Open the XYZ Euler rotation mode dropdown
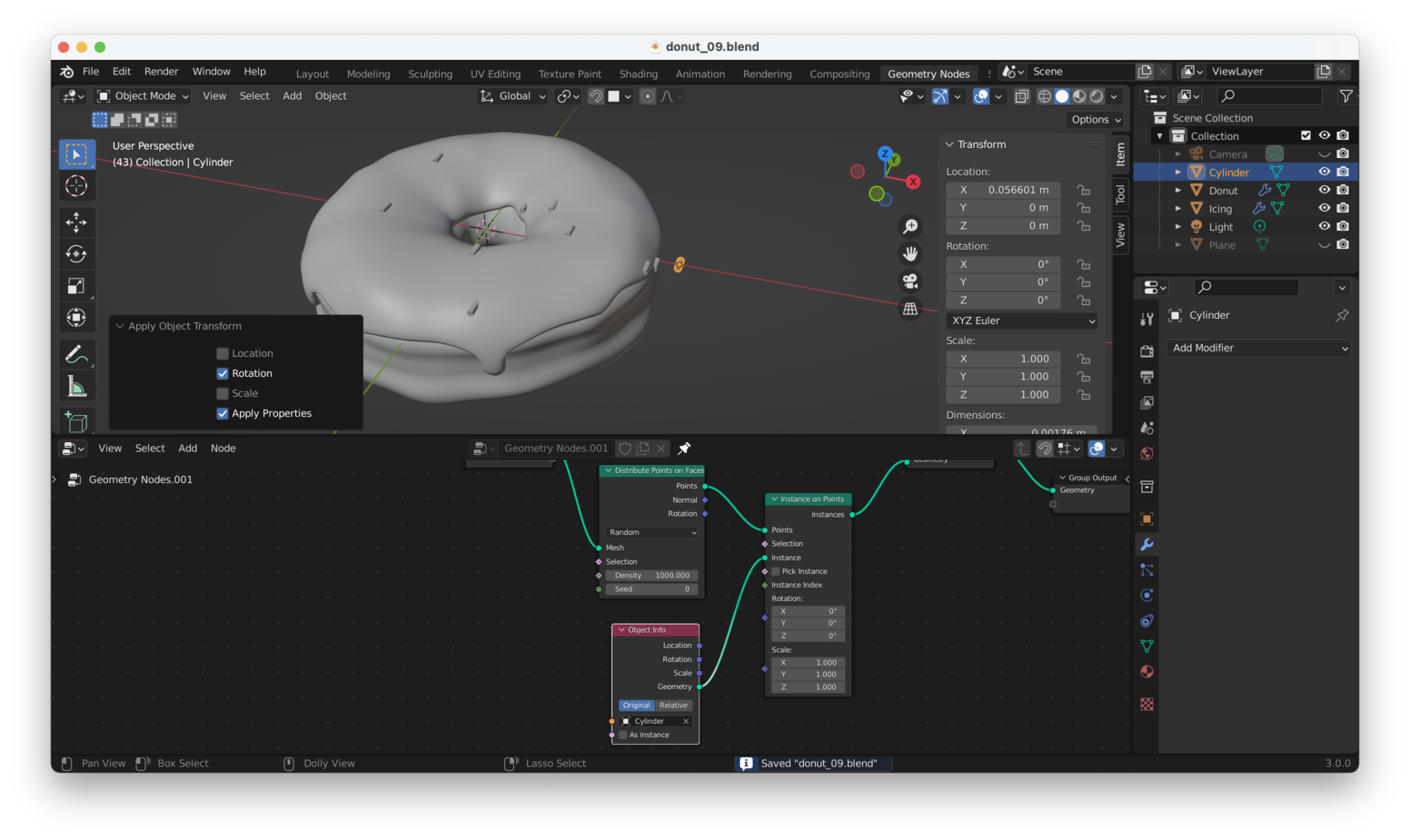Screen dimensions: 1410x840 [1022, 321]
